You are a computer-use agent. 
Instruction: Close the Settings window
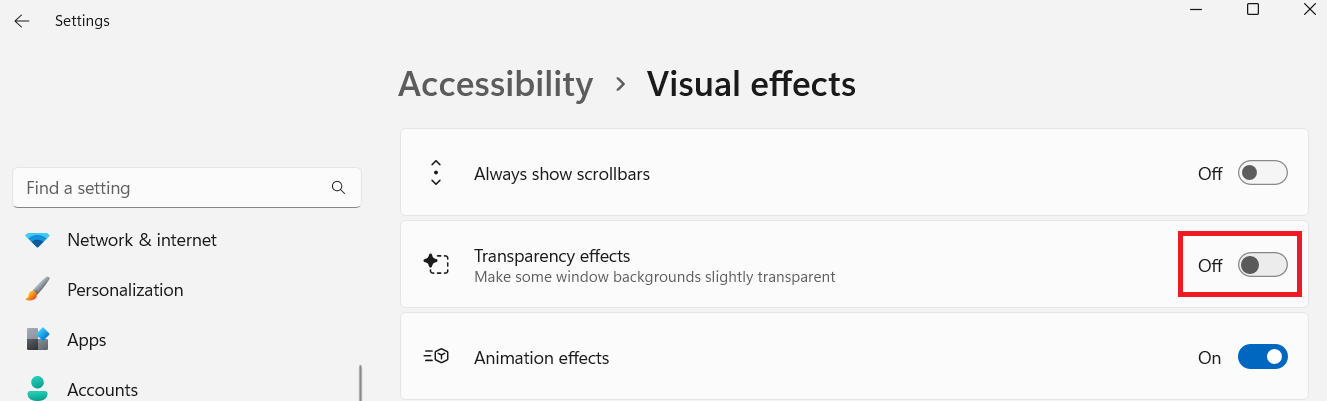[x=1310, y=9]
